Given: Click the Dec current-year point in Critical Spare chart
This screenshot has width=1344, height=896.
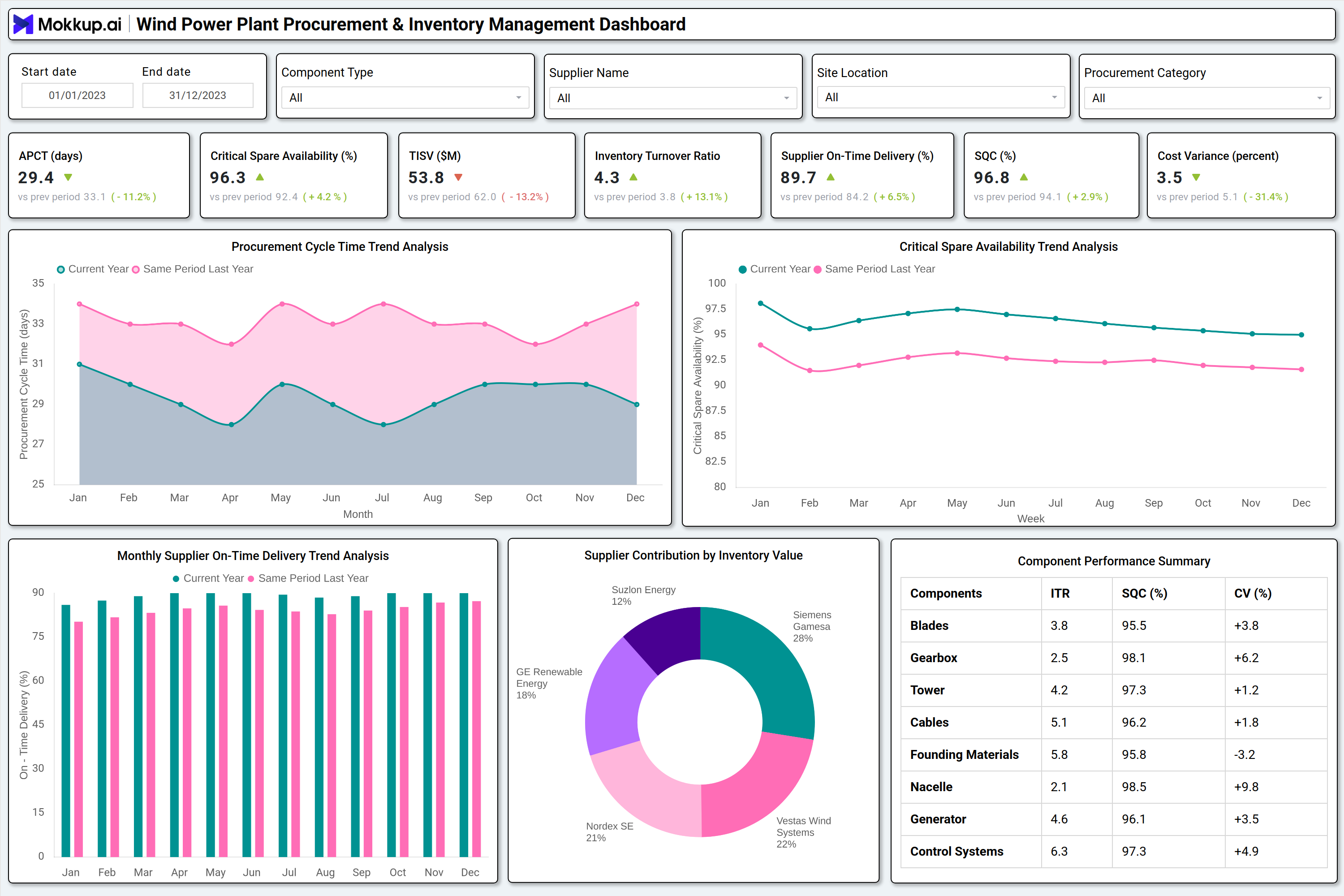Looking at the screenshot, I should (x=1302, y=335).
